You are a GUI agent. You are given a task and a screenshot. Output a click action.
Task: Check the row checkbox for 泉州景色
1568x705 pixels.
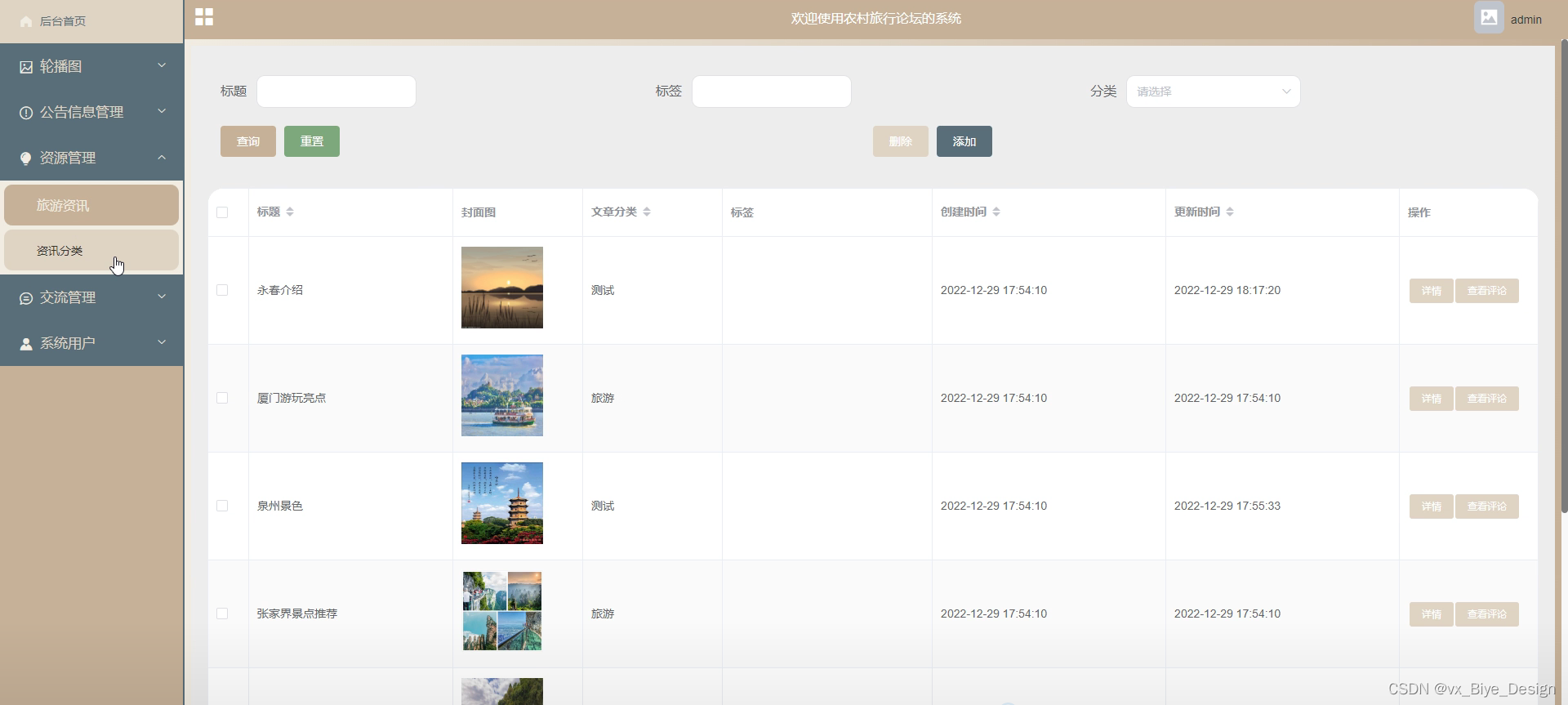click(x=222, y=506)
